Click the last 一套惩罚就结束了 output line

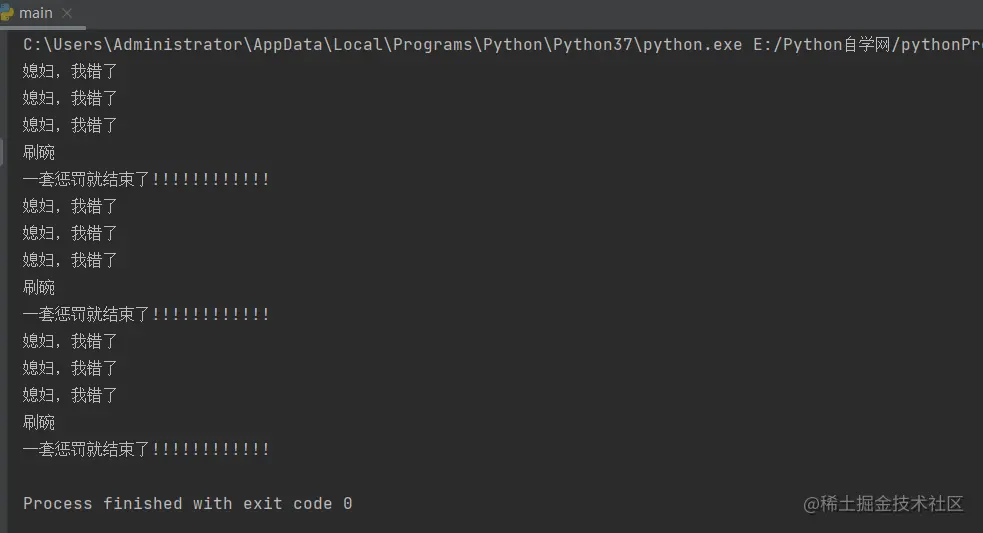[146, 450]
